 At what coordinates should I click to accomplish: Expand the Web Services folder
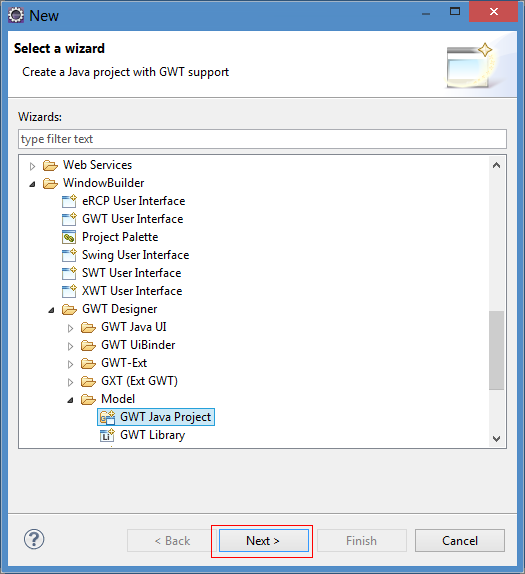[x=32, y=166]
